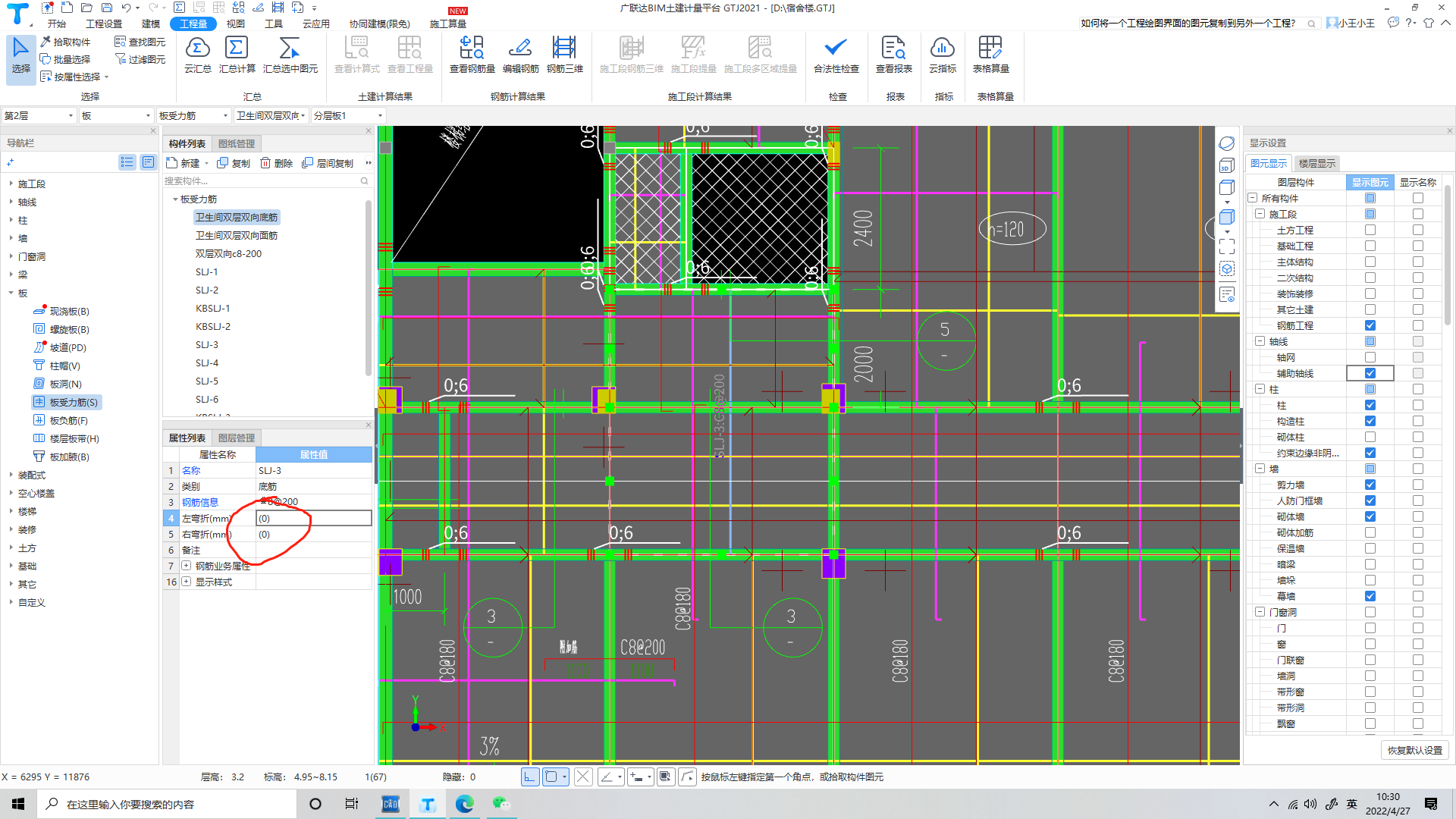Switch to 图层管理 tab in properties panel
1456x819 pixels.
[237, 438]
